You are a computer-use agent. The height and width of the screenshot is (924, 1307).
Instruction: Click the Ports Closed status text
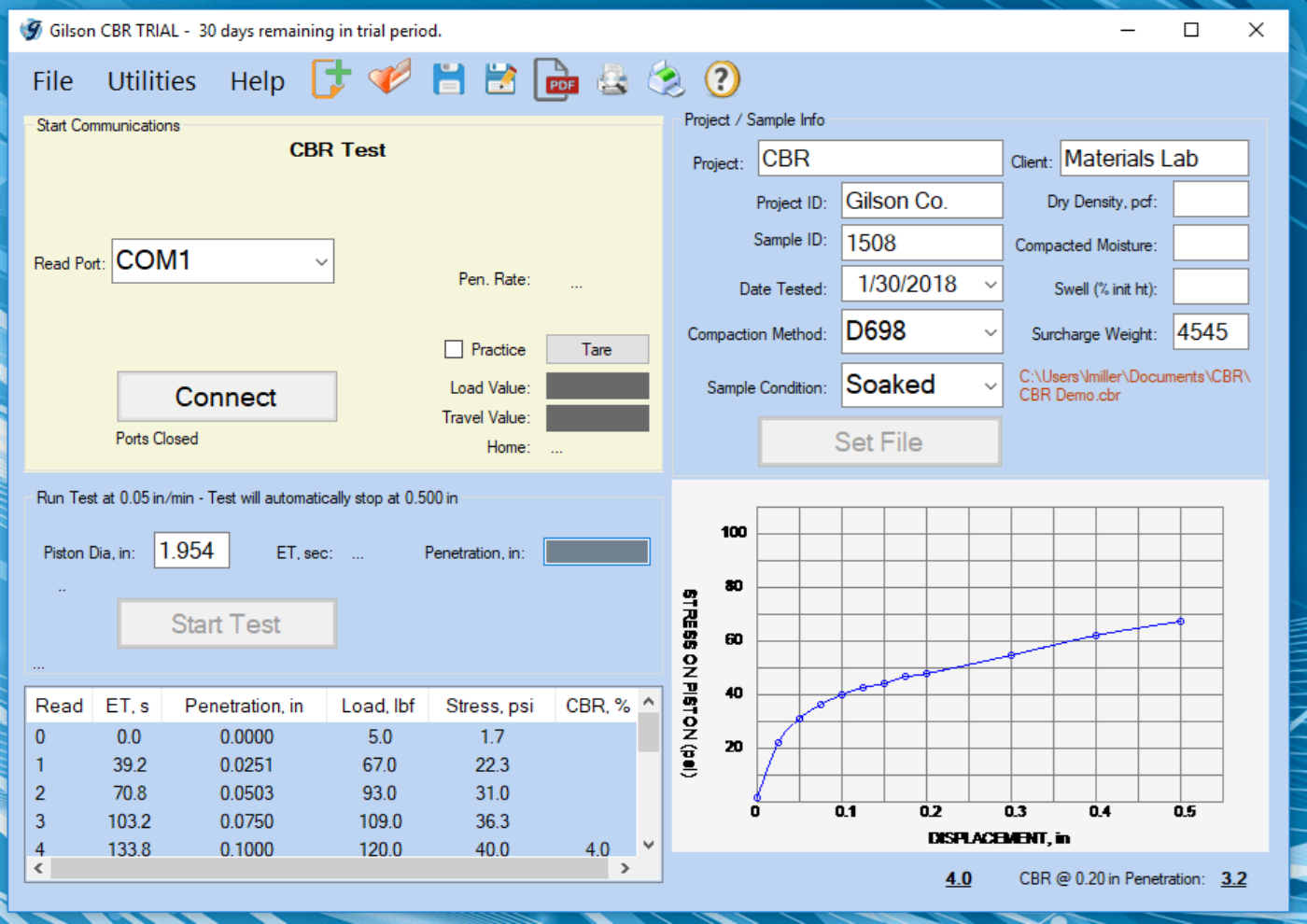tap(157, 439)
